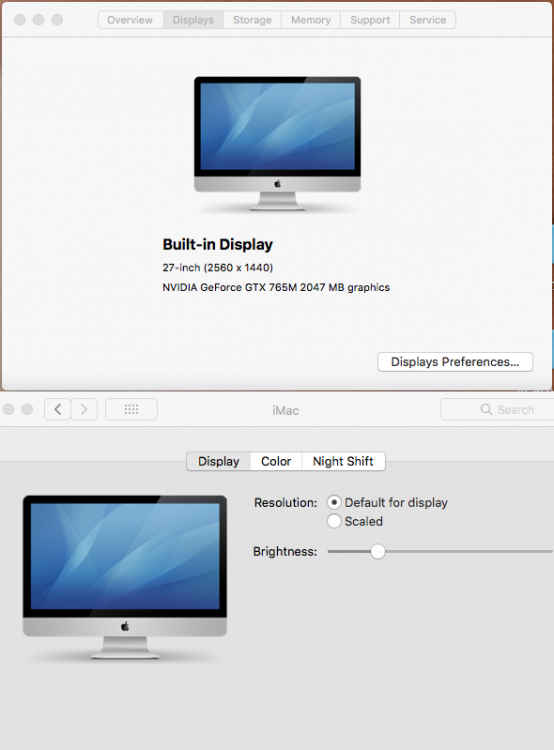Select the Display tab in preferences
The width and height of the screenshot is (554, 750).
click(x=219, y=462)
